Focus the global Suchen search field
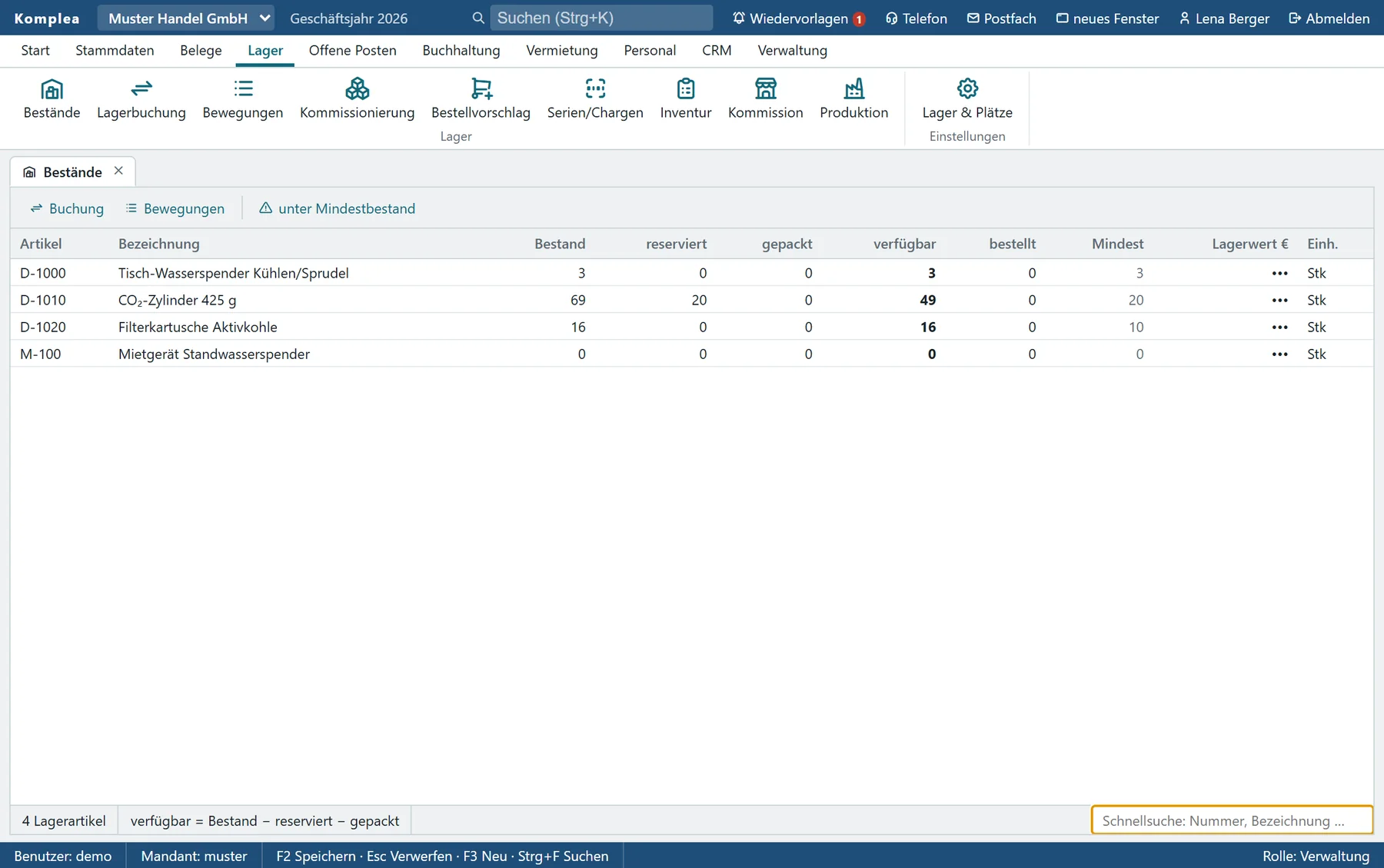1384x868 pixels. pyautogui.click(x=601, y=18)
